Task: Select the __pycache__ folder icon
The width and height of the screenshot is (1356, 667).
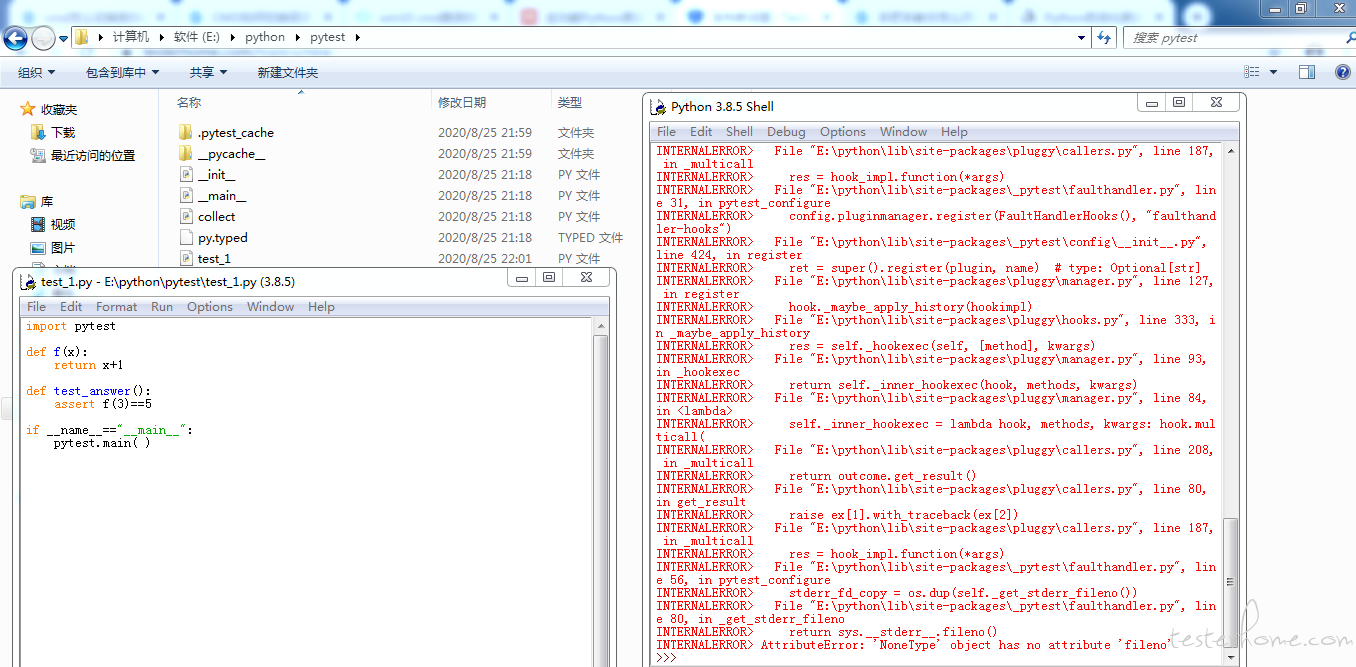Action: 186,153
